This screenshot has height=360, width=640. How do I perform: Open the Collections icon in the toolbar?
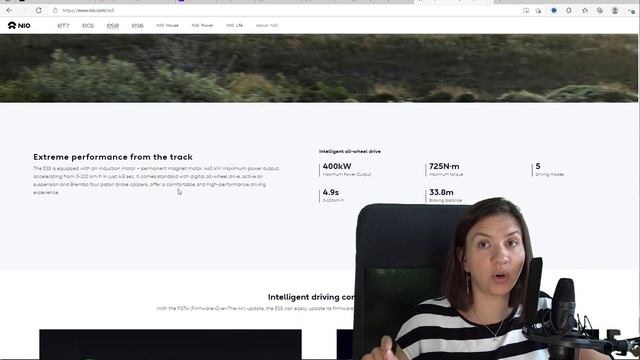coord(600,11)
